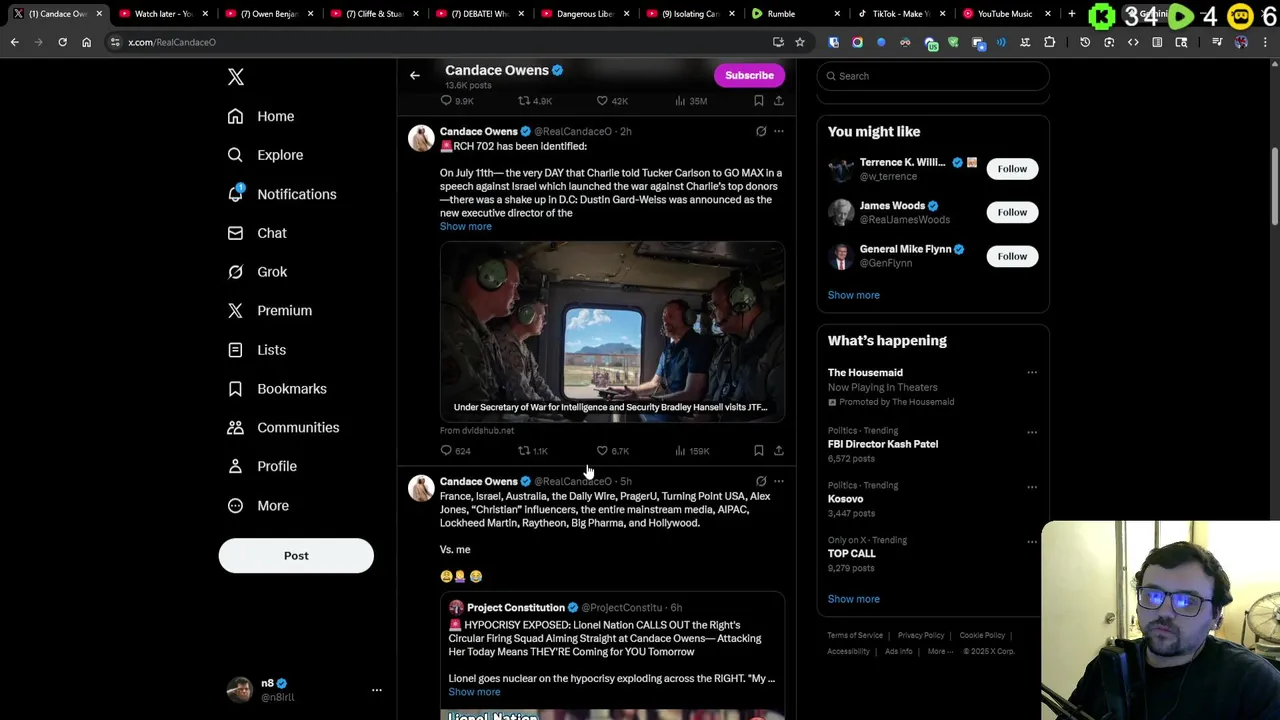Open Chat from the sidebar
This screenshot has height=720, width=1280.
[x=257, y=233]
